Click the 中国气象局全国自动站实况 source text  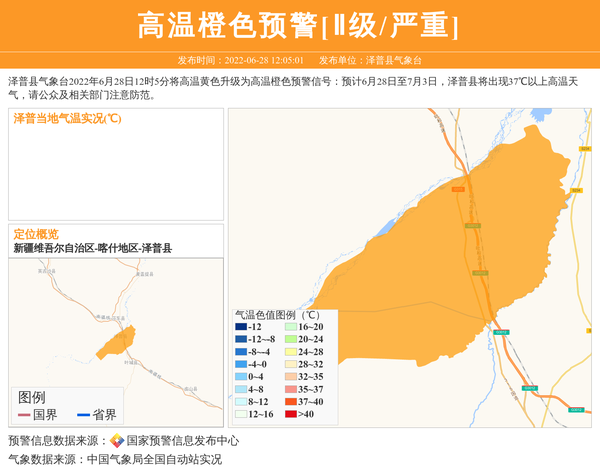click(x=154, y=460)
